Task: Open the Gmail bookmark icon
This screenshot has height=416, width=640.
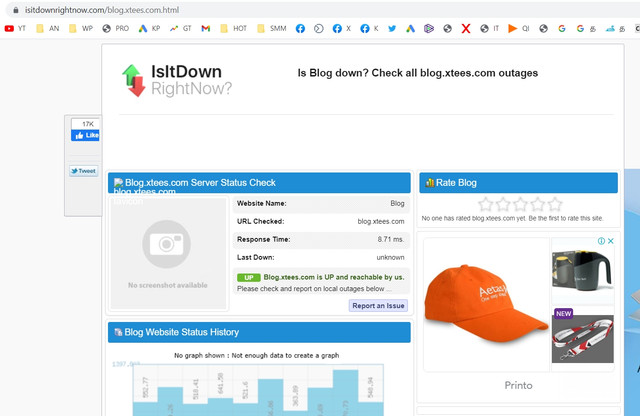Action: (206, 29)
